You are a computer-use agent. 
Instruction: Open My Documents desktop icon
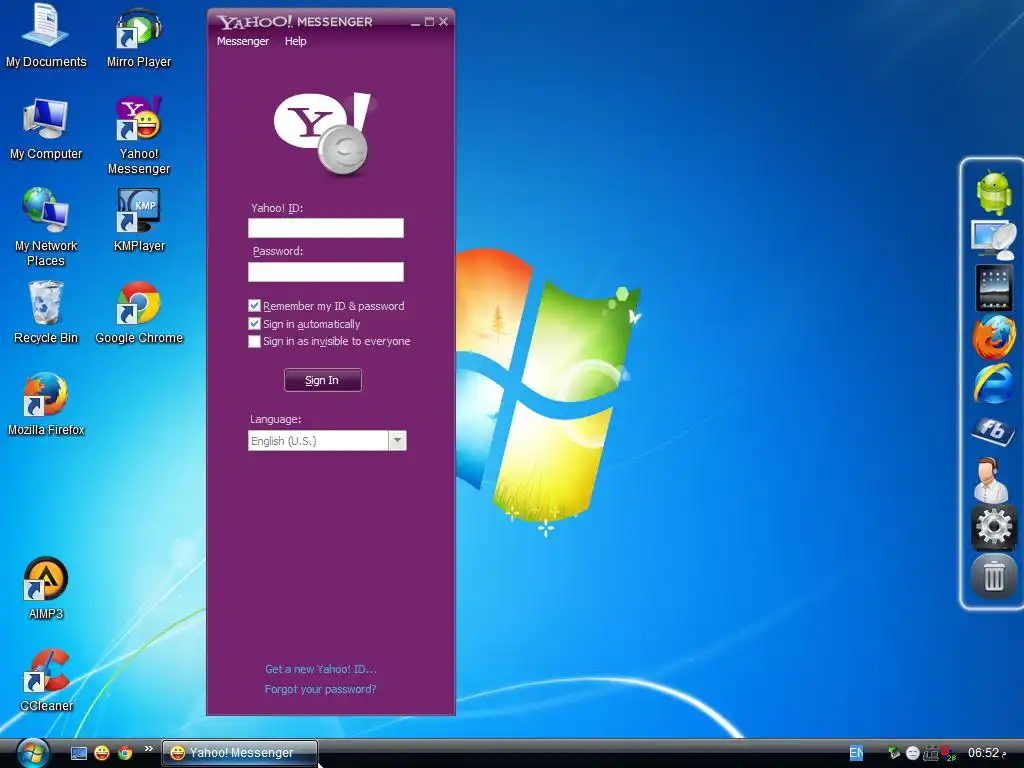point(46,35)
